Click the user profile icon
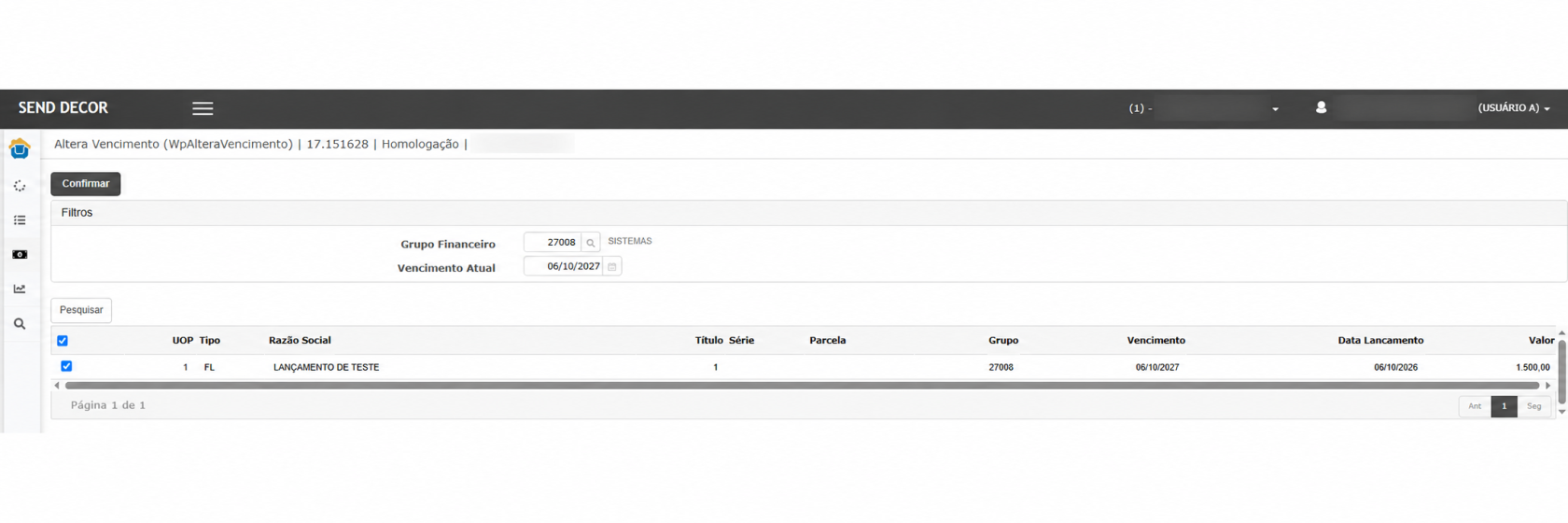 point(1321,108)
